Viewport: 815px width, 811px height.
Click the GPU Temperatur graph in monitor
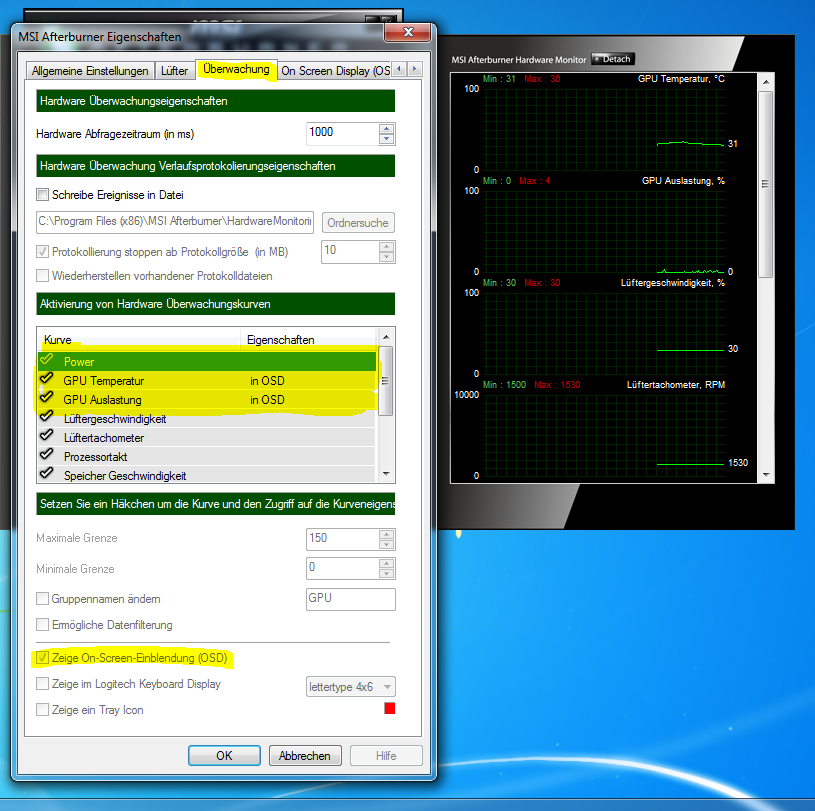point(604,130)
